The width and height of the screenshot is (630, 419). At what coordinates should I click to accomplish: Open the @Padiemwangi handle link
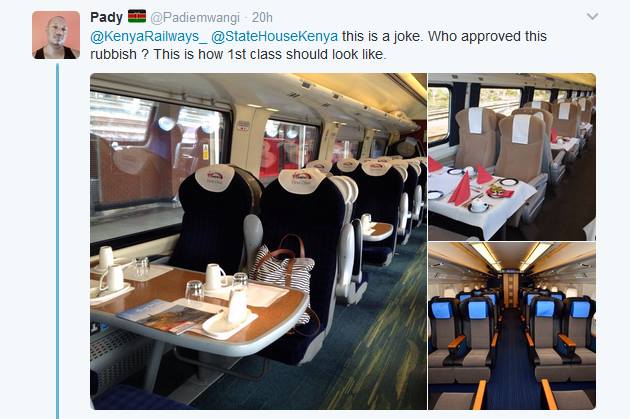(x=195, y=18)
